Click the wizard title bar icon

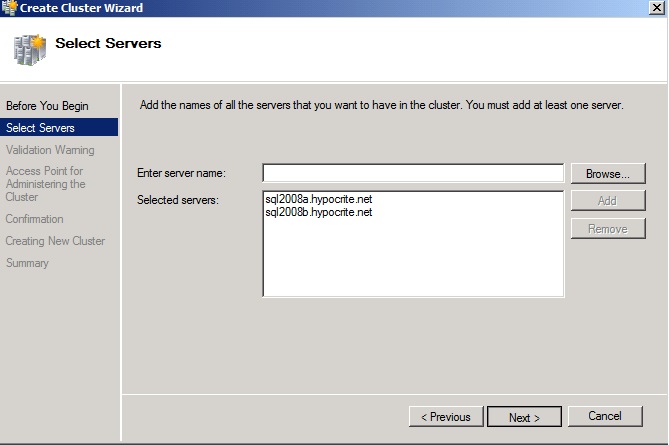pyautogui.click(x=9, y=8)
